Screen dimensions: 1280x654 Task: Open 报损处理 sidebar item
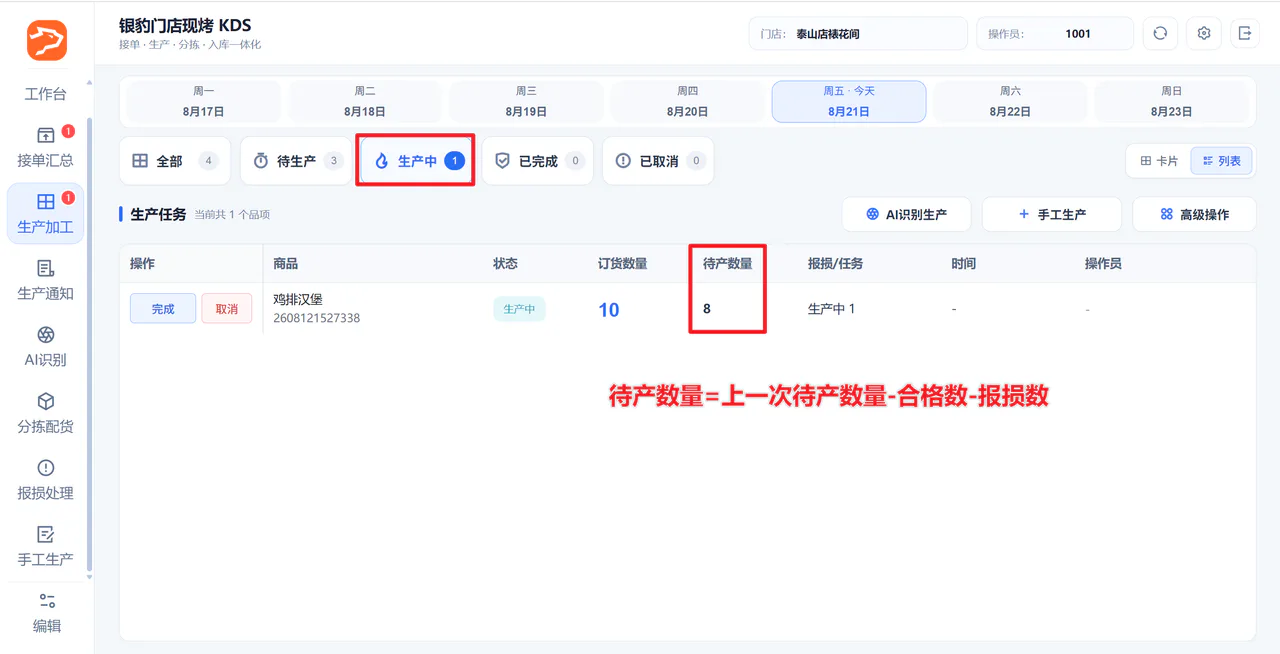[46, 480]
